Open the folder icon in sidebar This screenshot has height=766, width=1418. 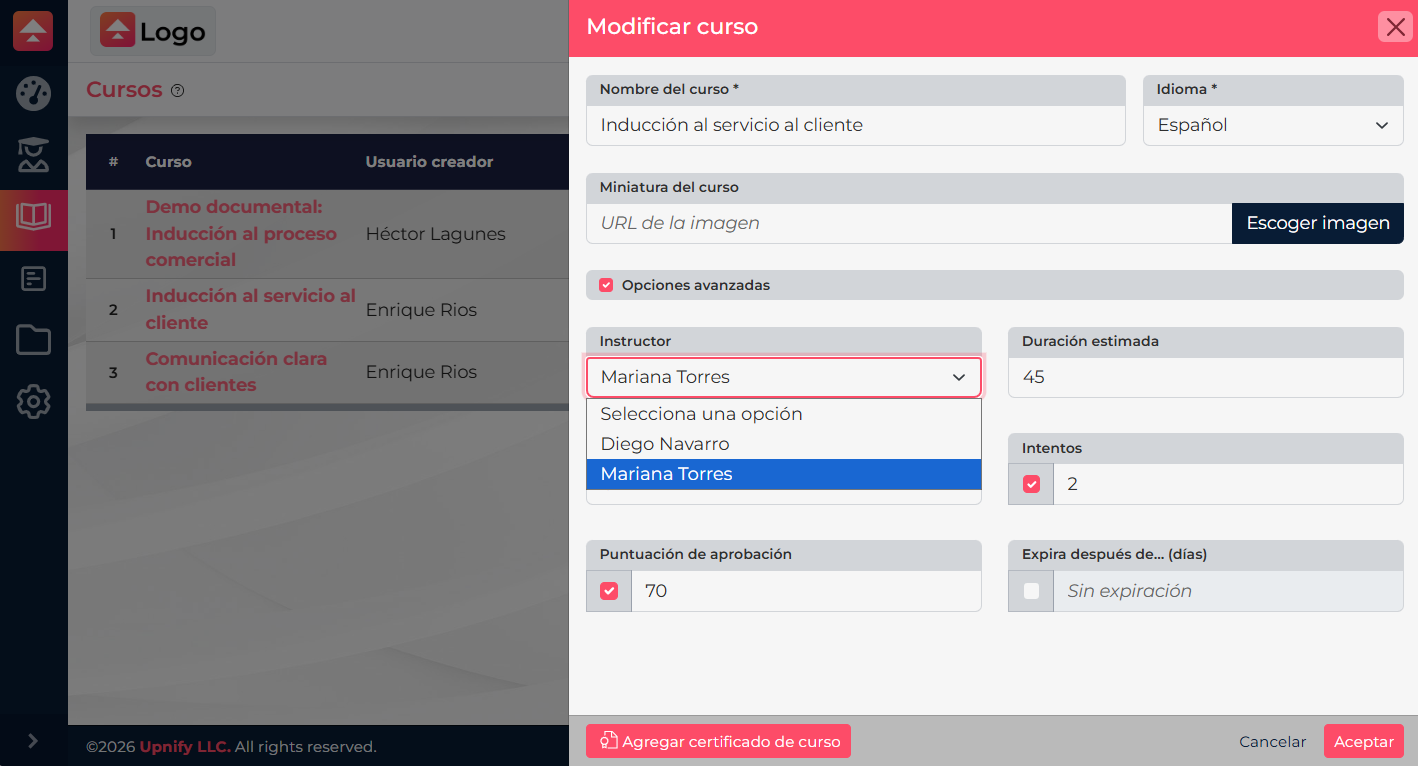coord(34,341)
